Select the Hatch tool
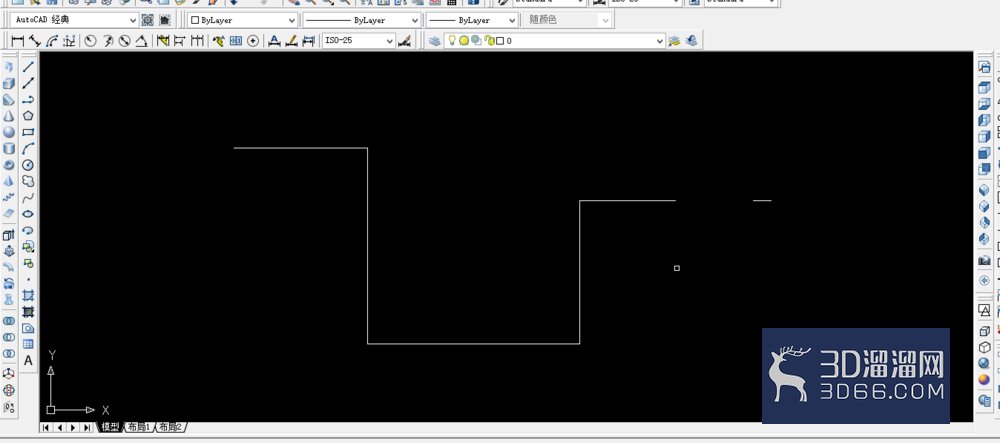 coord(28,296)
